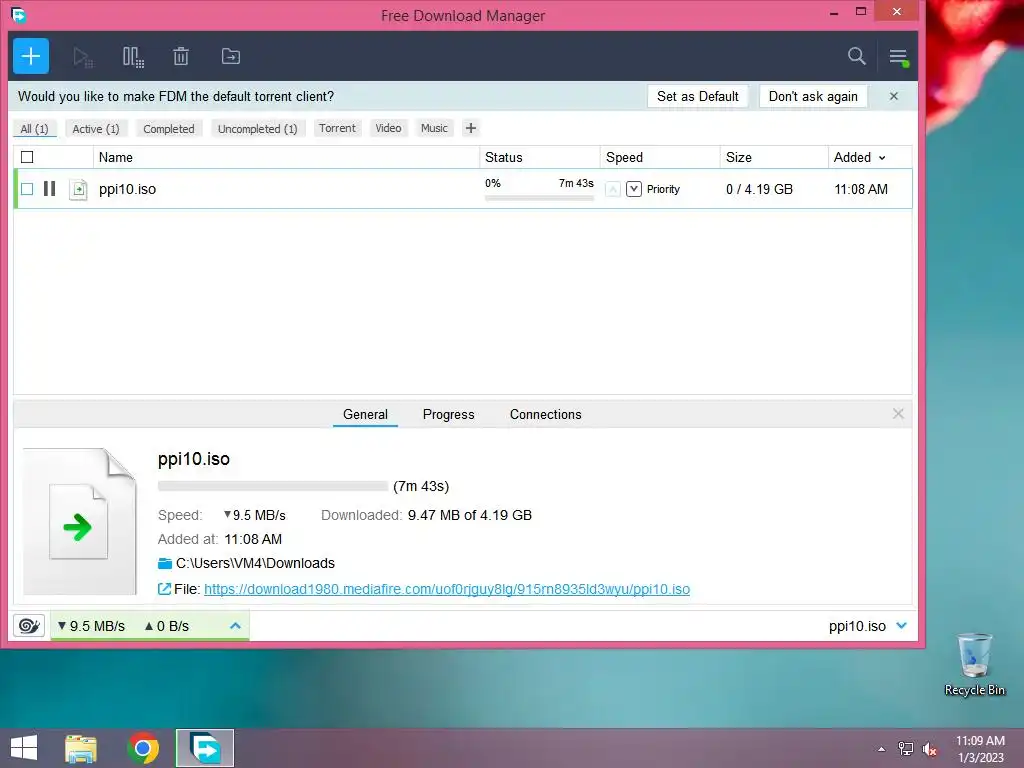Delete selected download with trash icon

tap(181, 57)
